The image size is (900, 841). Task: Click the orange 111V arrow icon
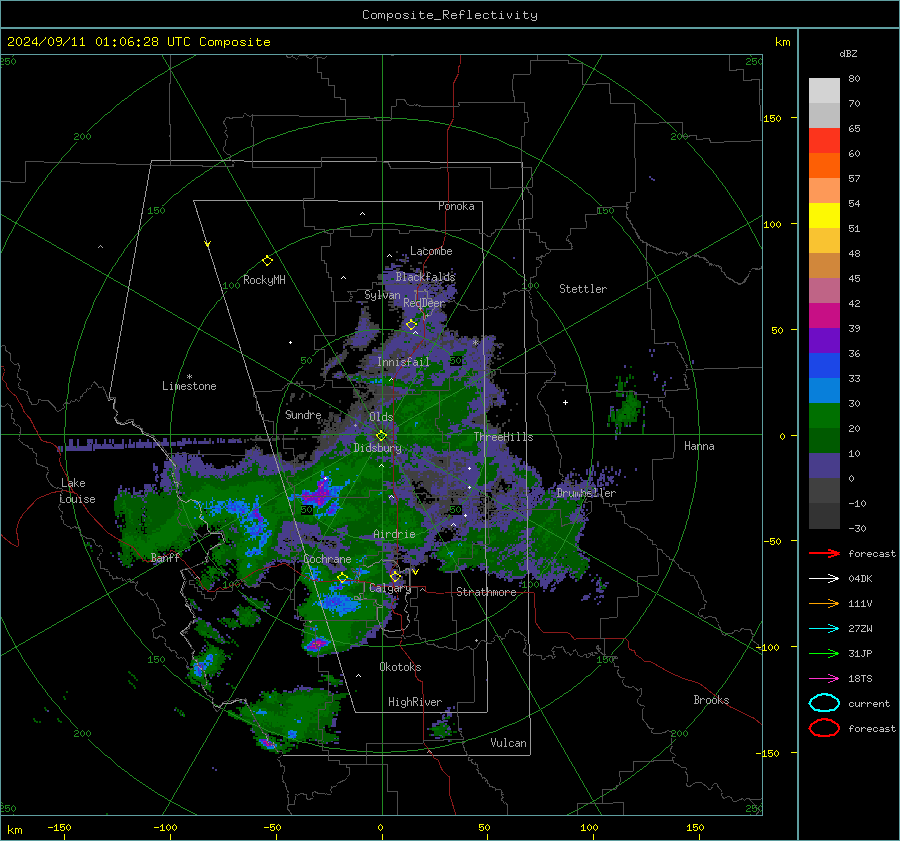coord(824,603)
